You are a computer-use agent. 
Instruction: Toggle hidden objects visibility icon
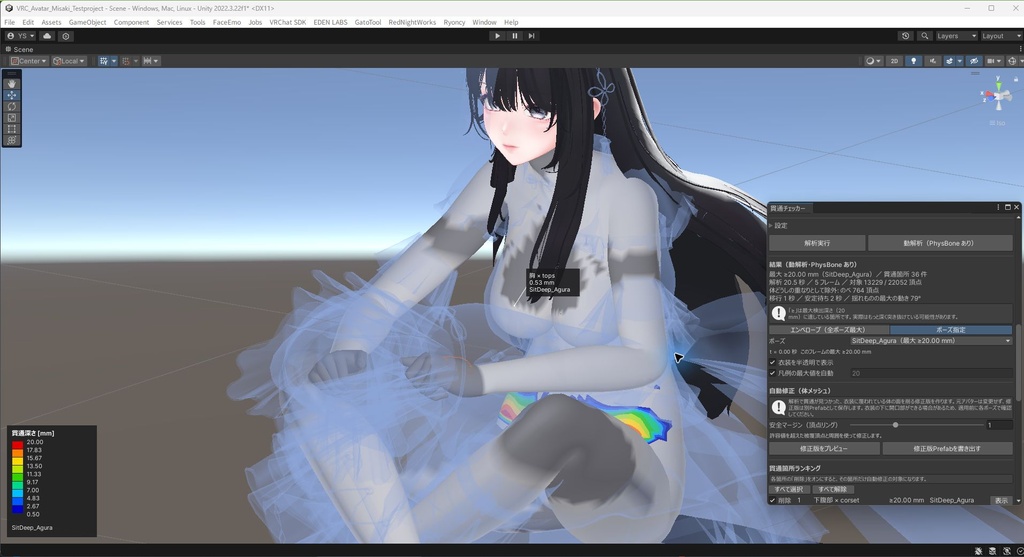tap(973, 61)
